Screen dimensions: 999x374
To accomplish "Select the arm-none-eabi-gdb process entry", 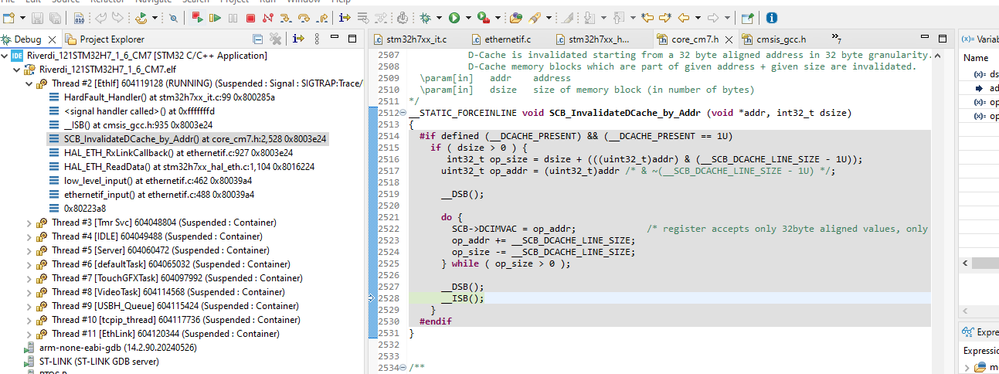I will click(110, 348).
